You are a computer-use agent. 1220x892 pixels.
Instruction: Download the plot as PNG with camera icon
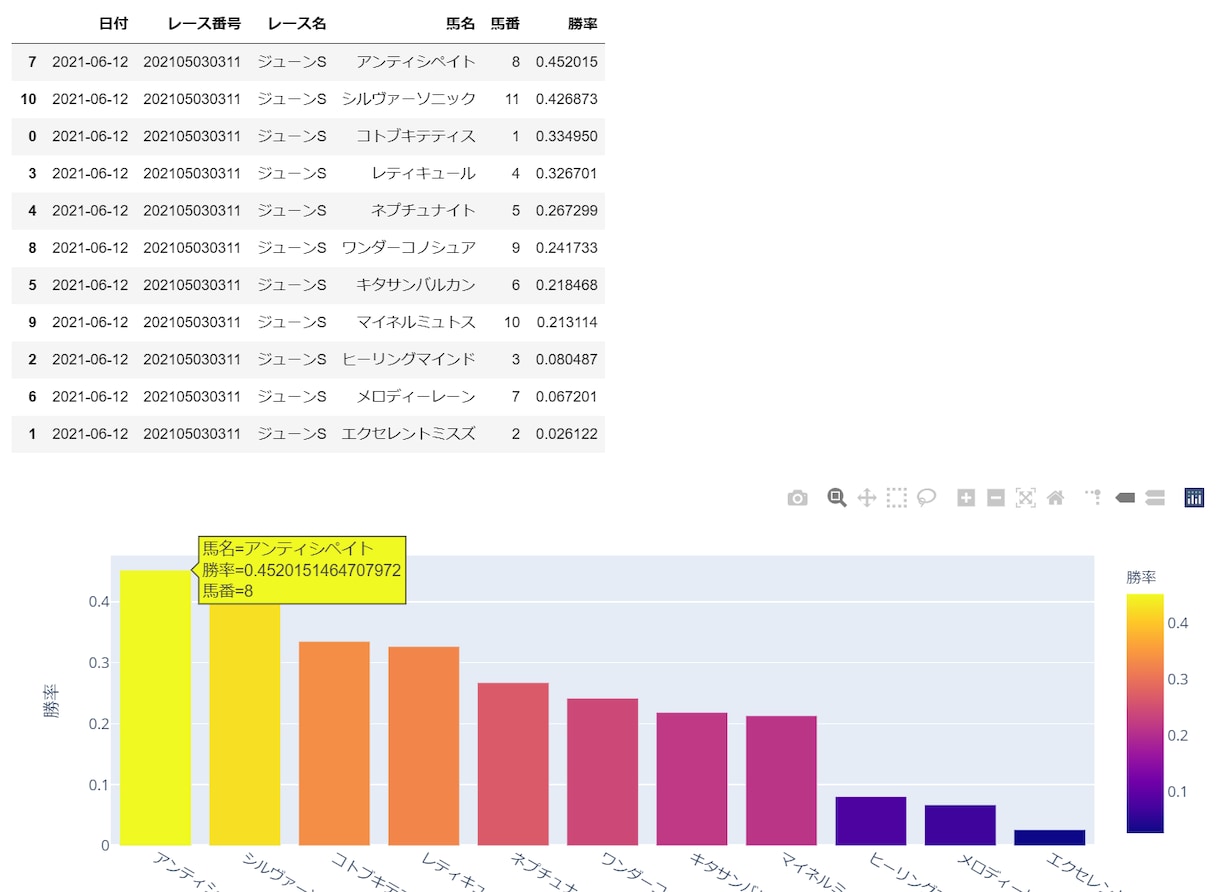tap(797, 498)
